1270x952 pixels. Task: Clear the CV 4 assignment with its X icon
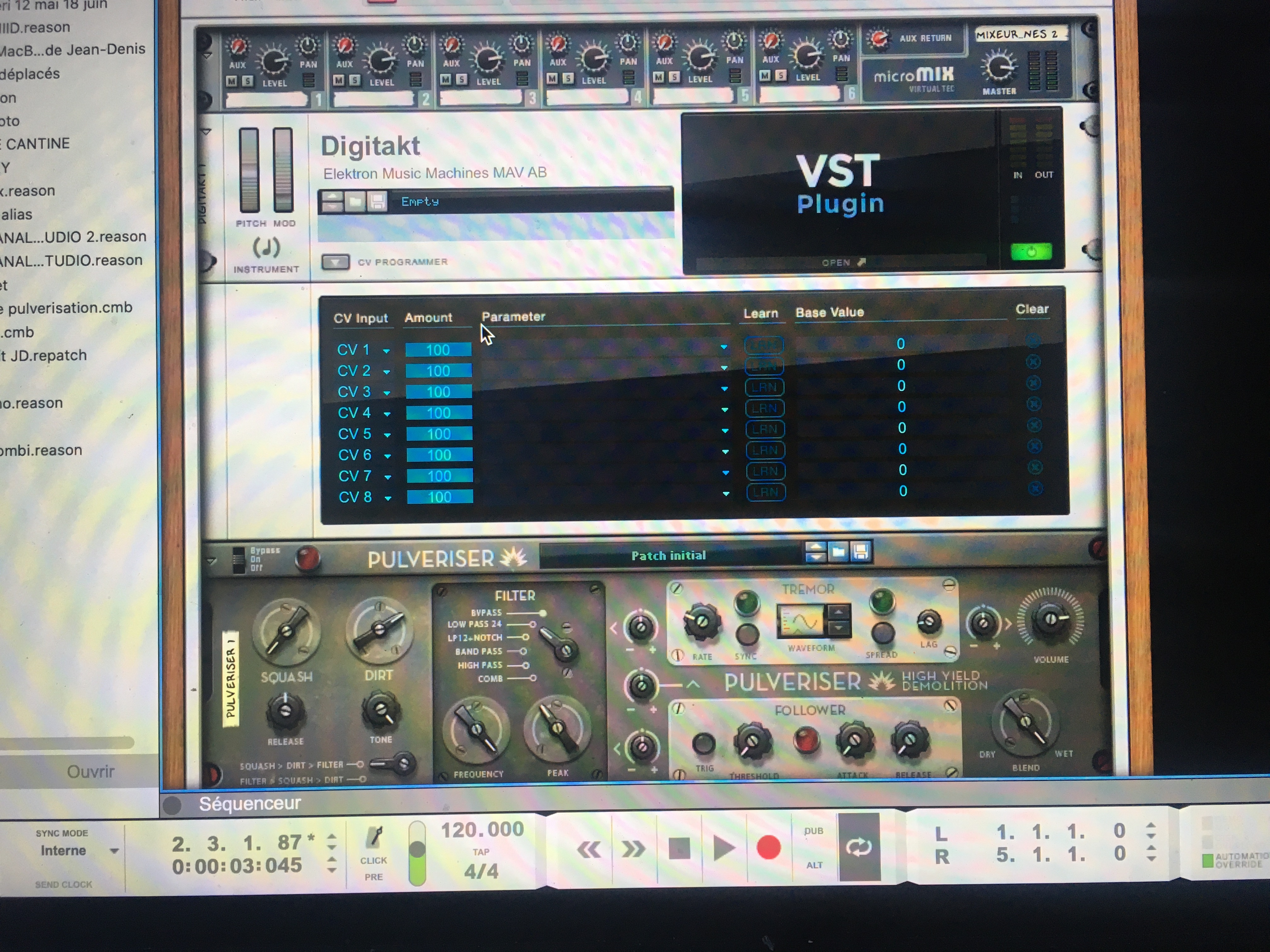click(x=1033, y=404)
